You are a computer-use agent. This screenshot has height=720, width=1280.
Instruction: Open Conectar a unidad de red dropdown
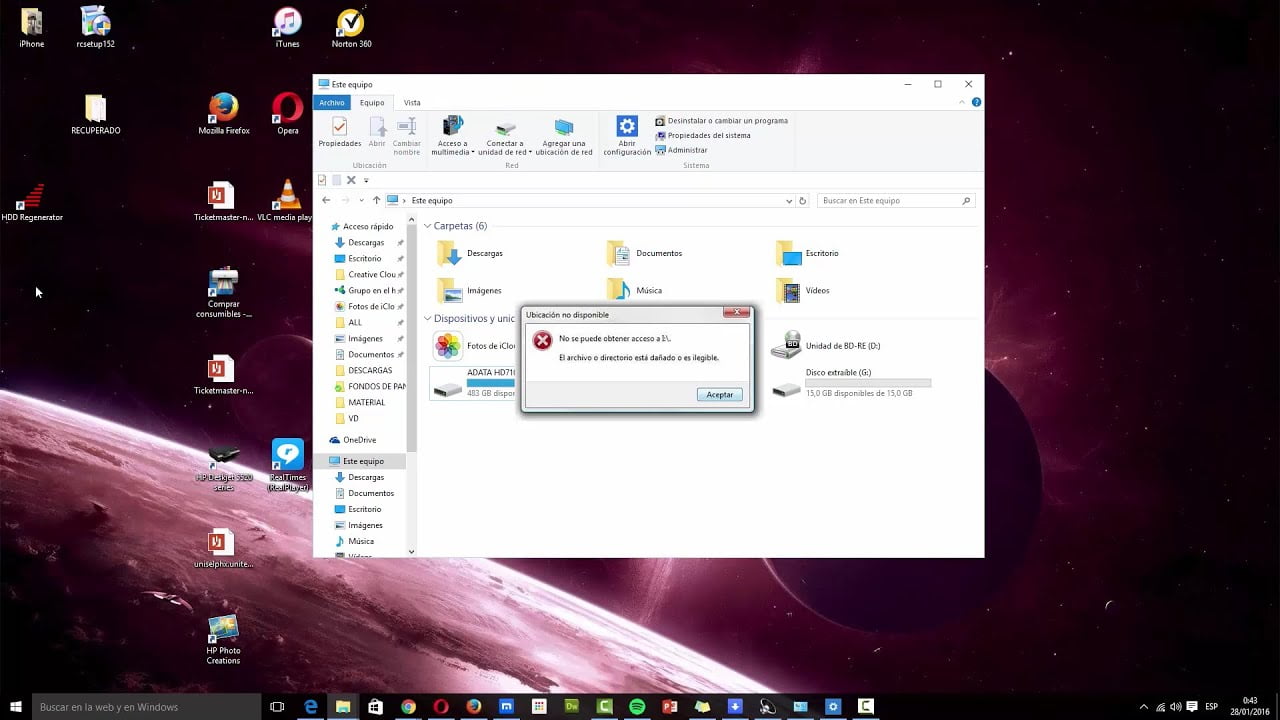click(x=506, y=135)
